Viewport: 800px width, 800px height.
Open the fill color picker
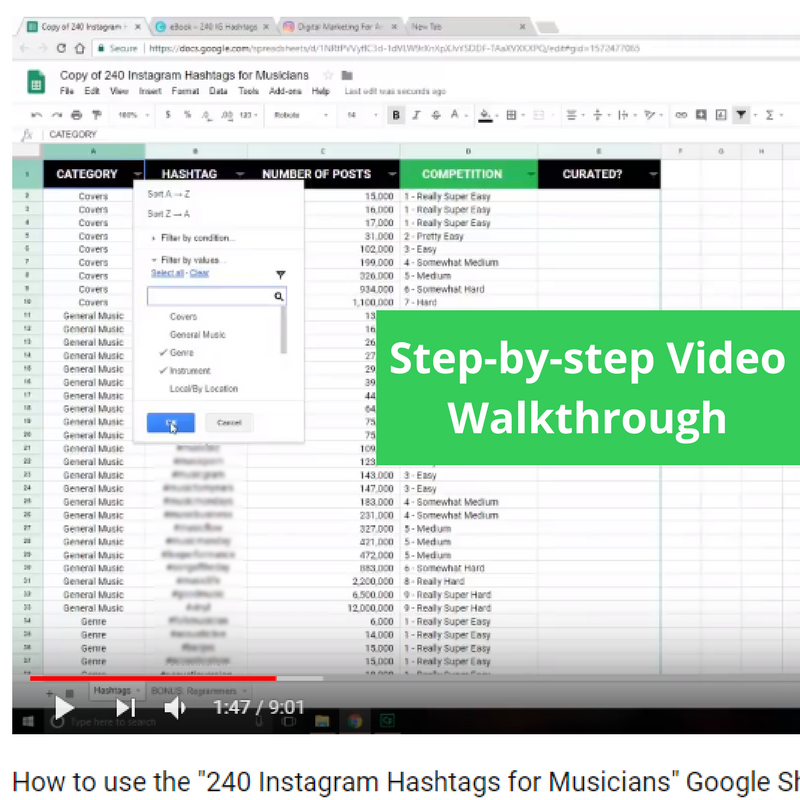(x=485, y=115)
